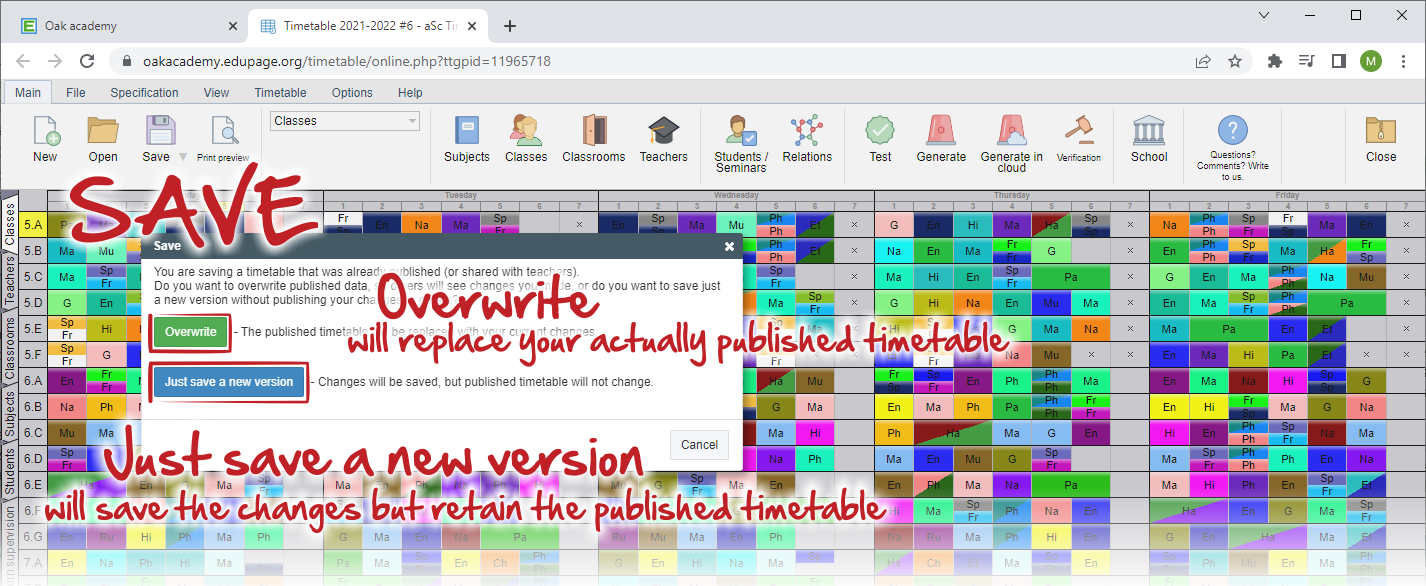Switch to the Timetable menu tab
Screen dimensions: 1426x586
[280, 93]
